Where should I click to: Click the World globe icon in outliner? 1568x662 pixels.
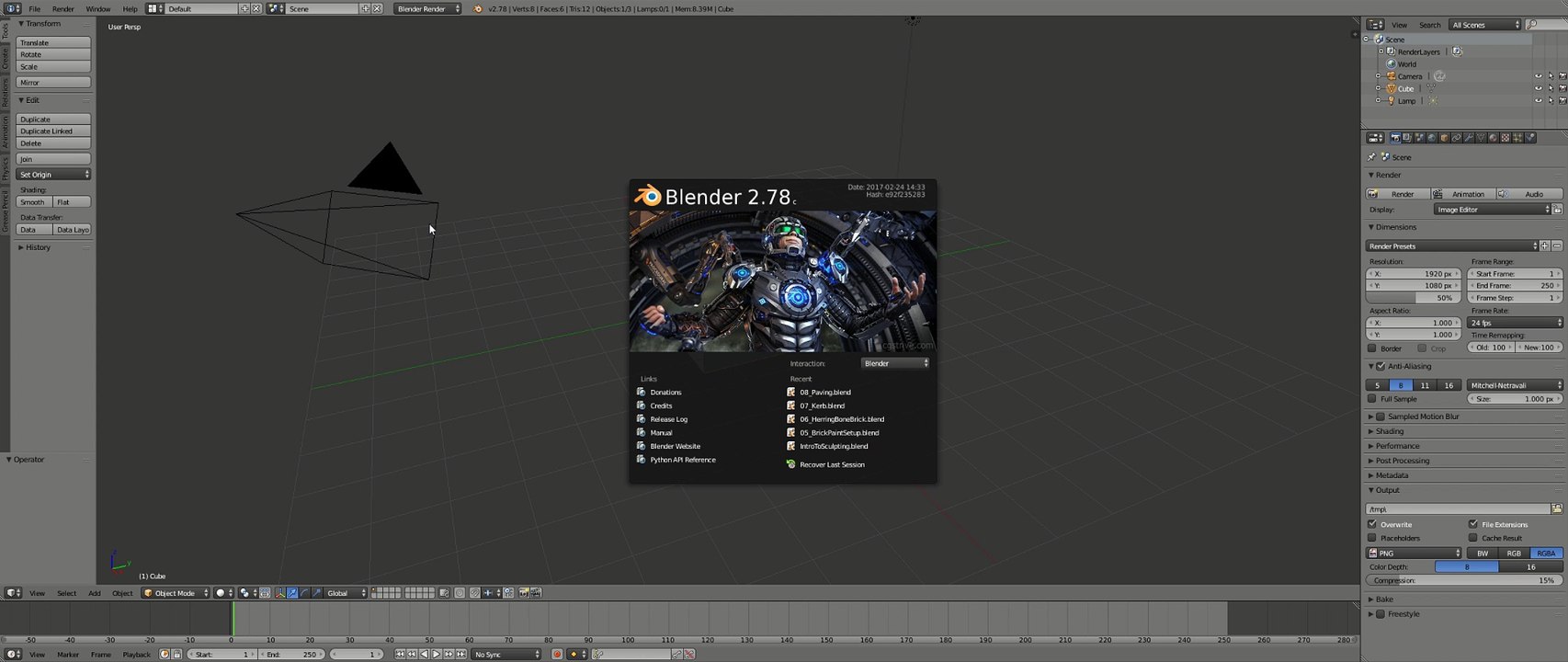pyautogui.click(x=1391, y=64)
